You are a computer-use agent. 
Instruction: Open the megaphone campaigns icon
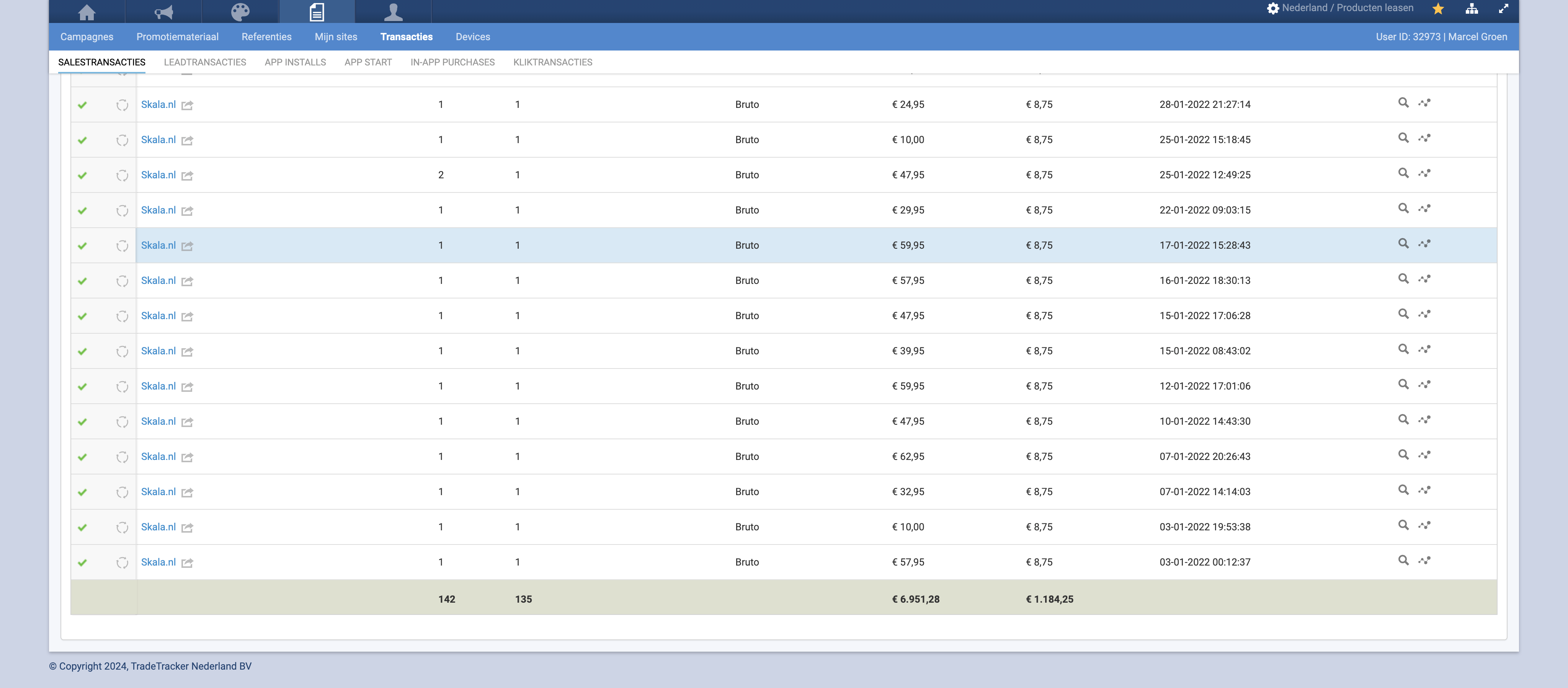(x=163, y=11)
